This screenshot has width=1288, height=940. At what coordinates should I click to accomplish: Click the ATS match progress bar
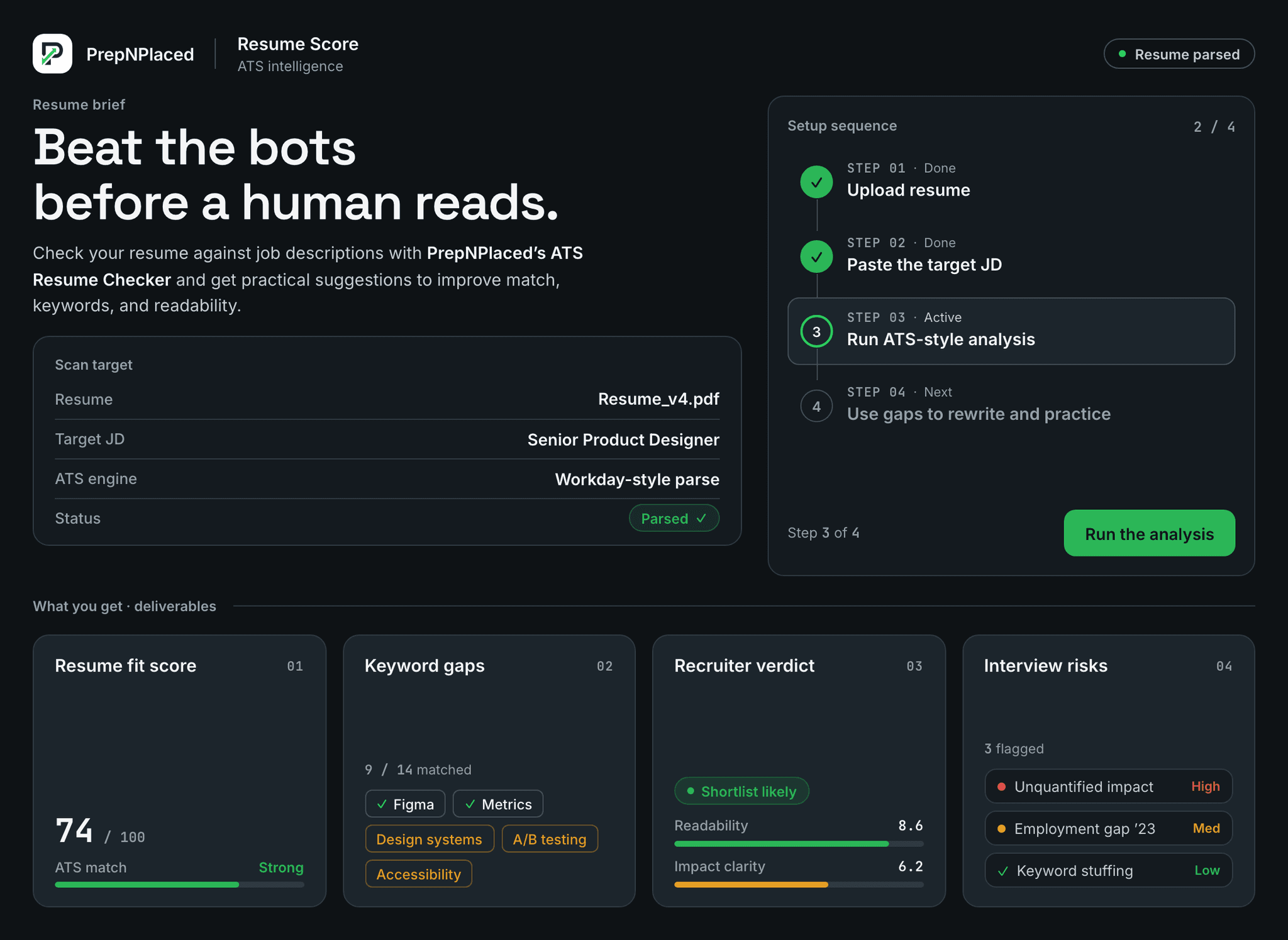tap(179, 885)
